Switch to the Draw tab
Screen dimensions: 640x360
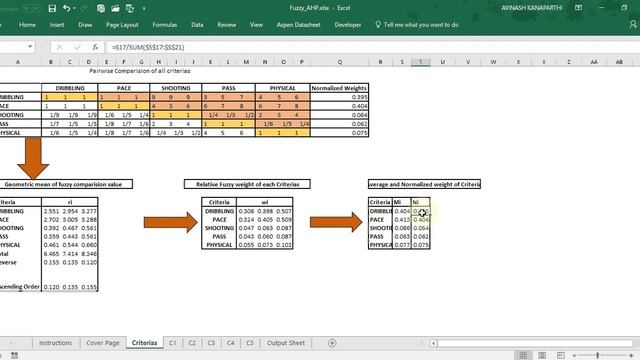point(85,24)
